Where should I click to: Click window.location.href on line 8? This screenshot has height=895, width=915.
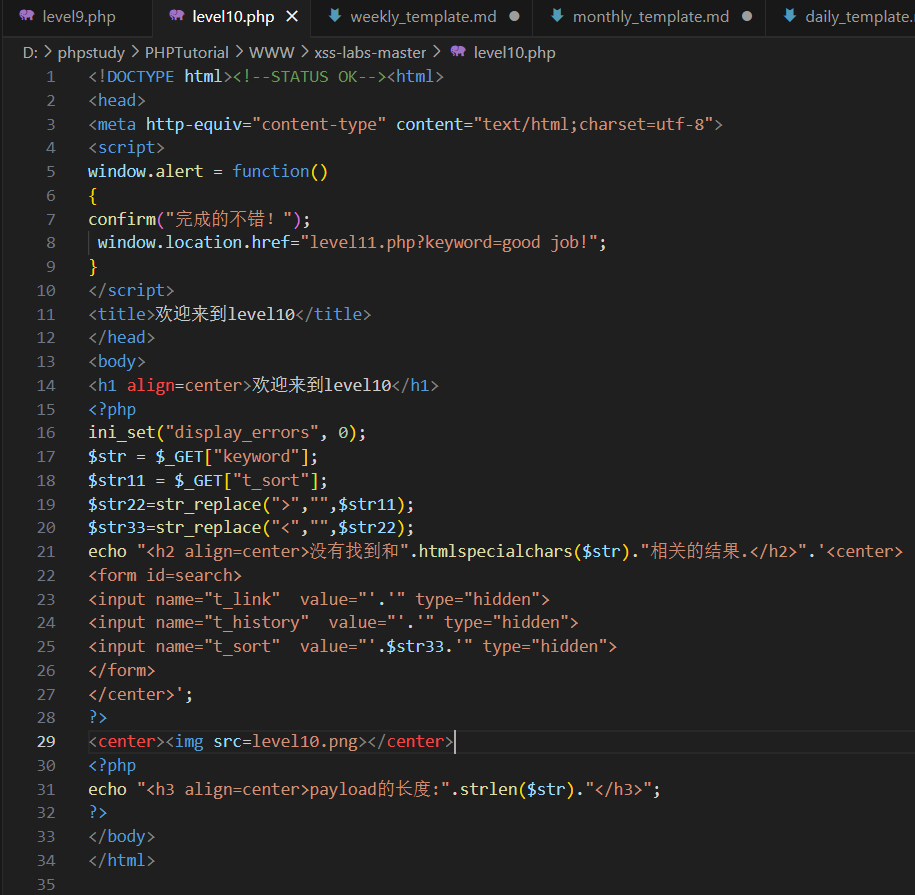pos(193,243)
